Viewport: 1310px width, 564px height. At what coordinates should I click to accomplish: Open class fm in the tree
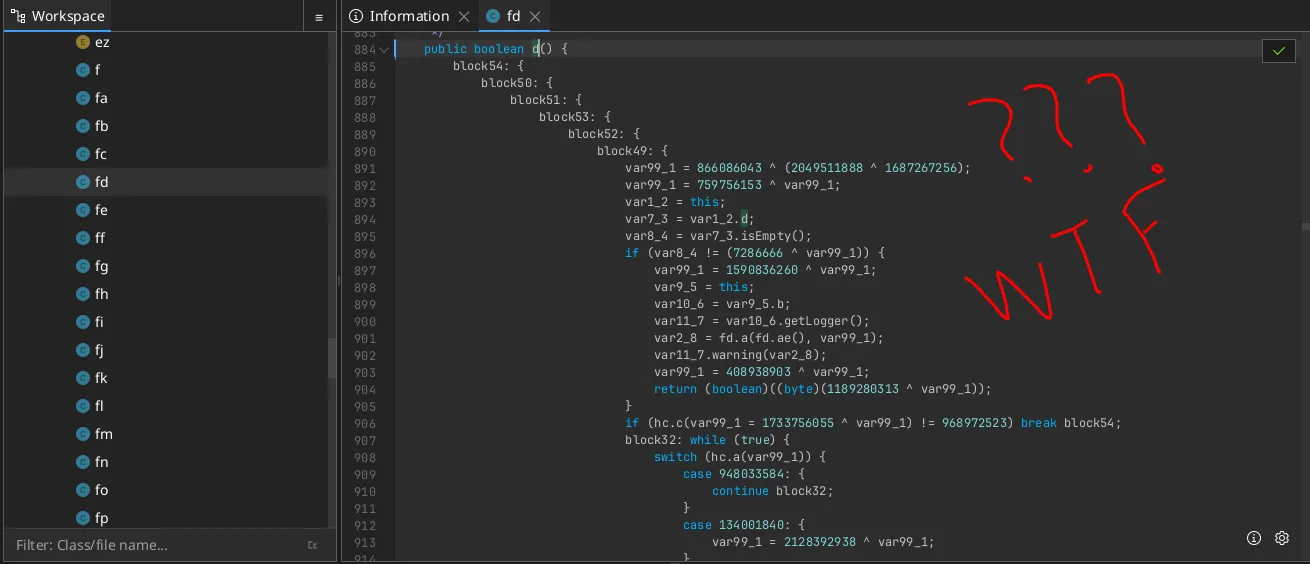click(x=103, y=434)
